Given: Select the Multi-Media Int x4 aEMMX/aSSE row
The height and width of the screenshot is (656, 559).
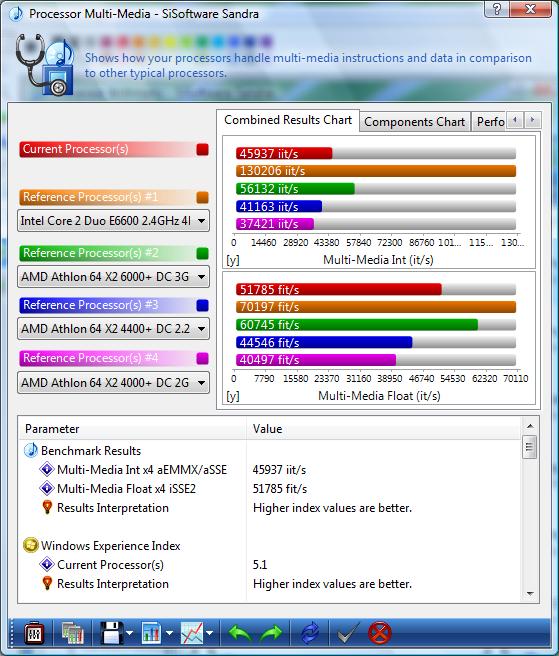Looking at the screenshot, I should pyautogui.click(x=270, y=469).
